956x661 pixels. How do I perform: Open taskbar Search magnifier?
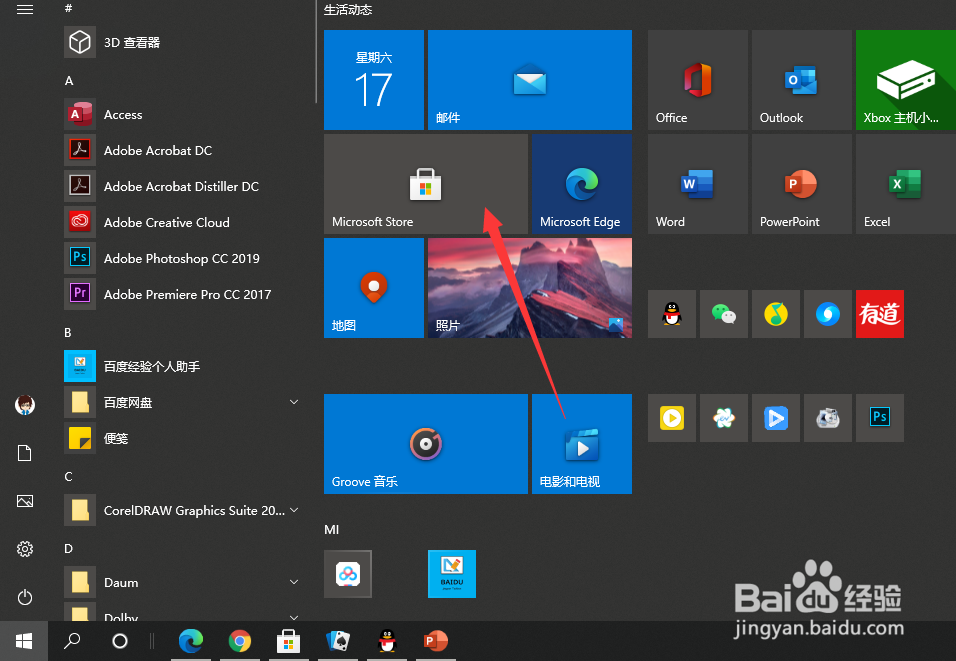[72, 641]
